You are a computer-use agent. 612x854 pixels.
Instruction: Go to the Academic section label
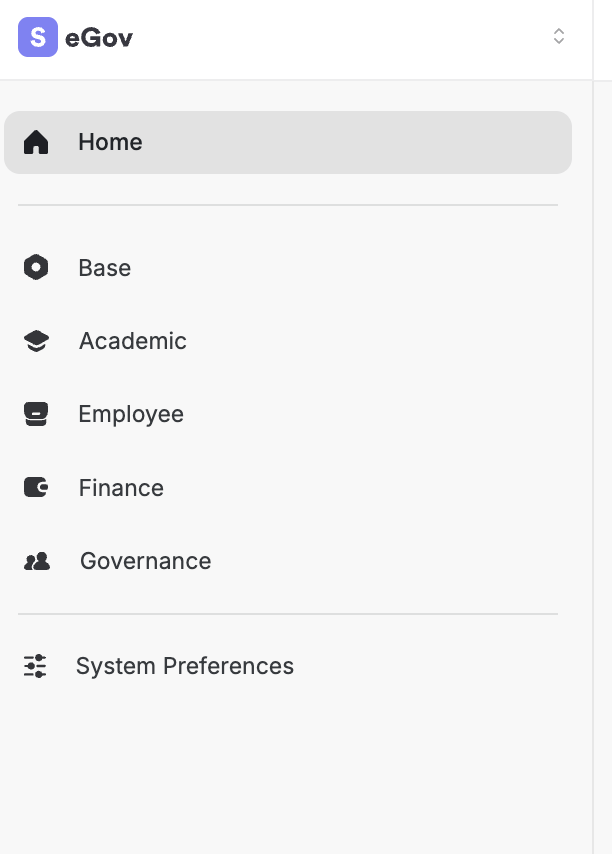click(x=132, y=341)
